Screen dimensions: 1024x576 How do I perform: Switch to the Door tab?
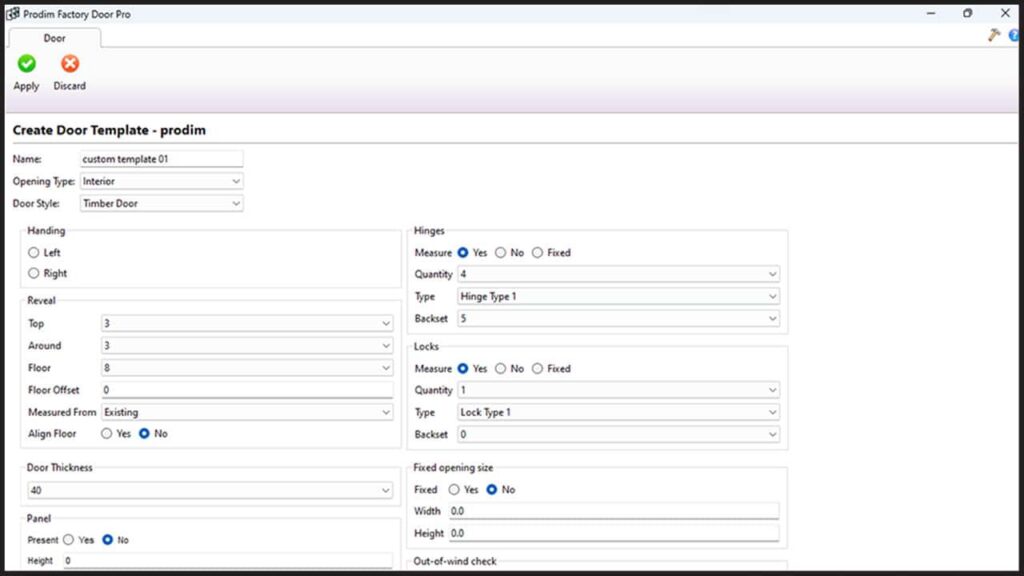click(x=54, y=38)
